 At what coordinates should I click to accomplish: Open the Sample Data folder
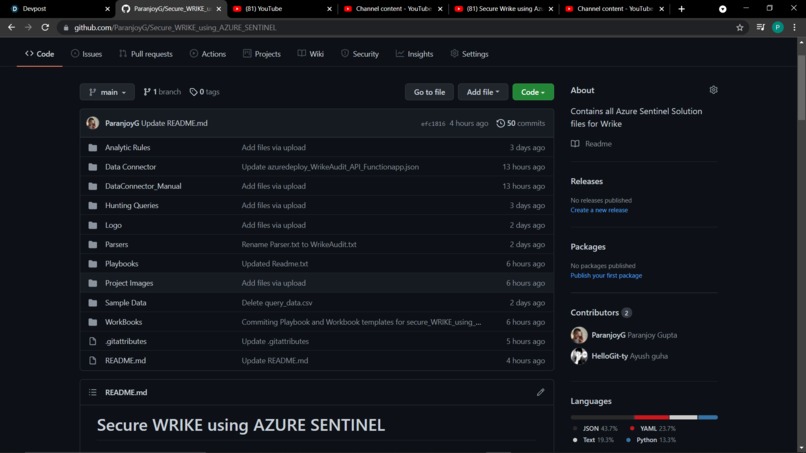coord(125,303)
